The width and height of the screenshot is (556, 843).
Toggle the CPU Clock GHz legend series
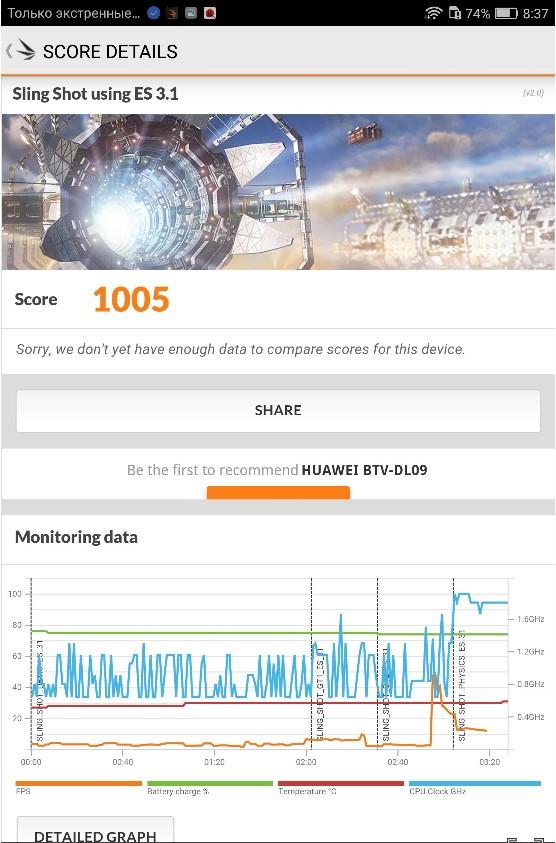474,788
